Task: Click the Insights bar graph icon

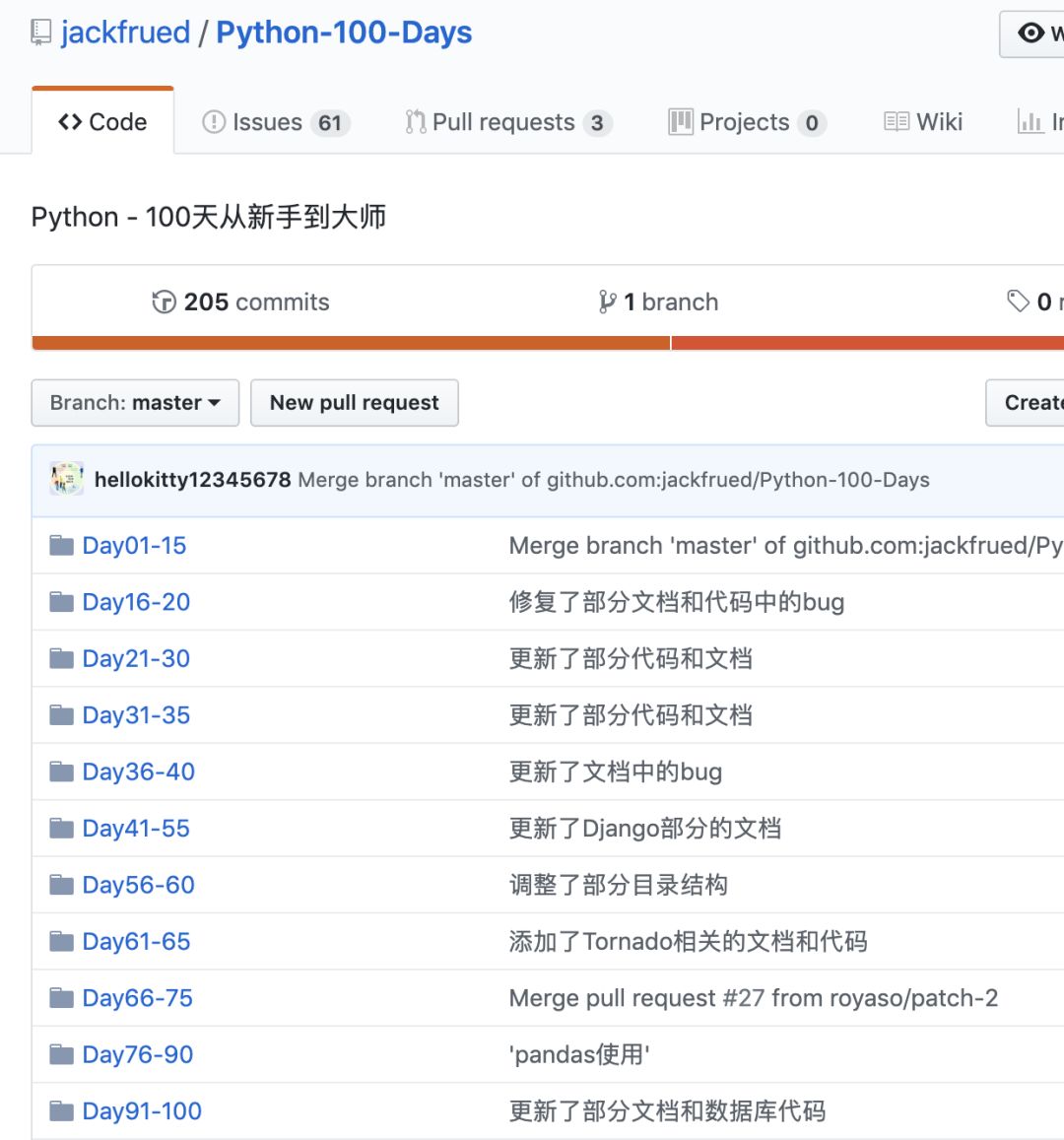Action: click(x=1030, y=122)
